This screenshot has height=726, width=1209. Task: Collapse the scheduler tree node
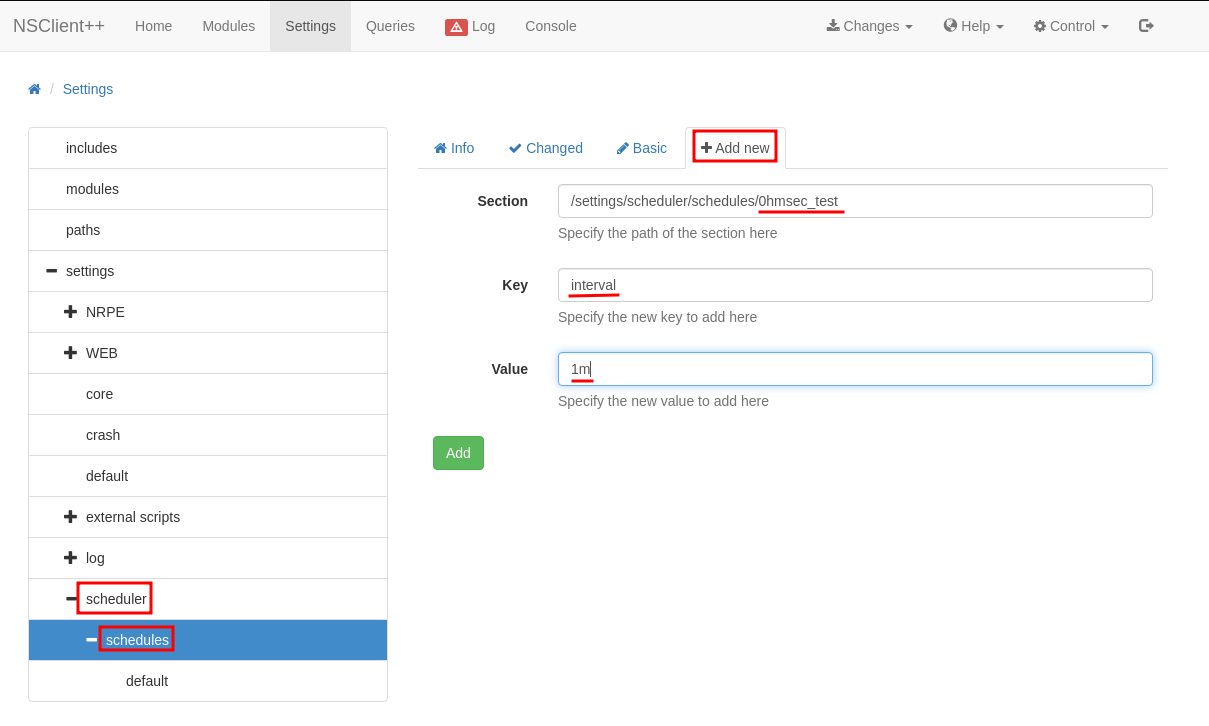(x=72, y=599)
